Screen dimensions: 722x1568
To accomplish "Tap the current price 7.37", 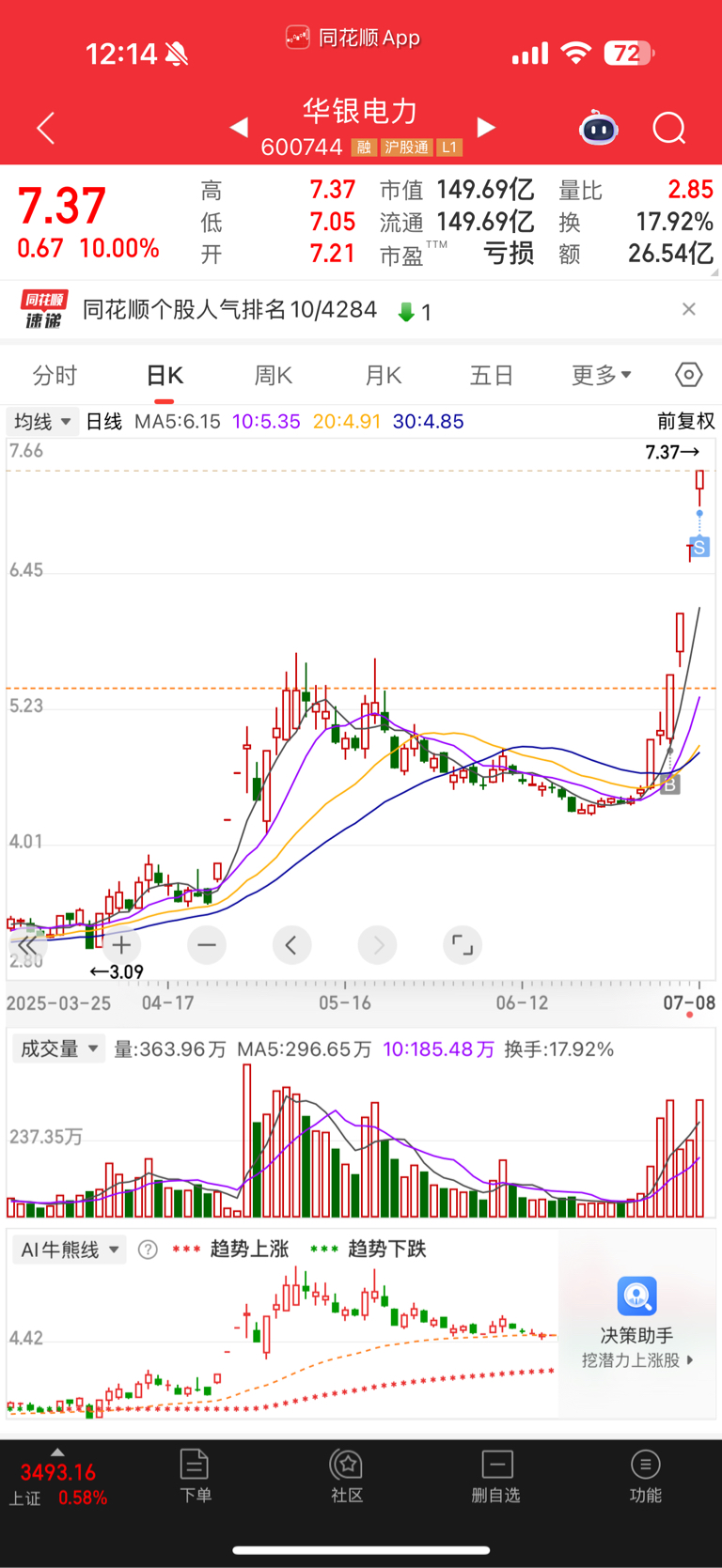I will pos(62,207).
